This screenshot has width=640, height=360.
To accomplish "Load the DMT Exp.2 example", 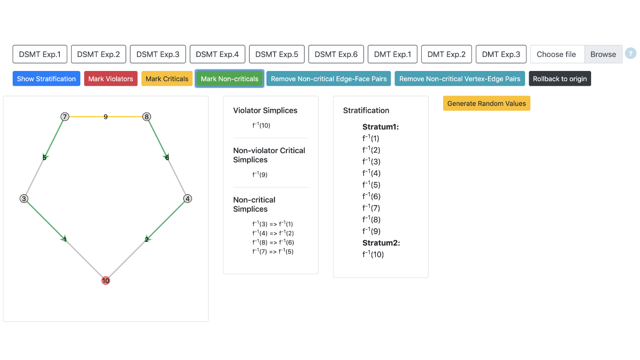I will tap(446, 54).
